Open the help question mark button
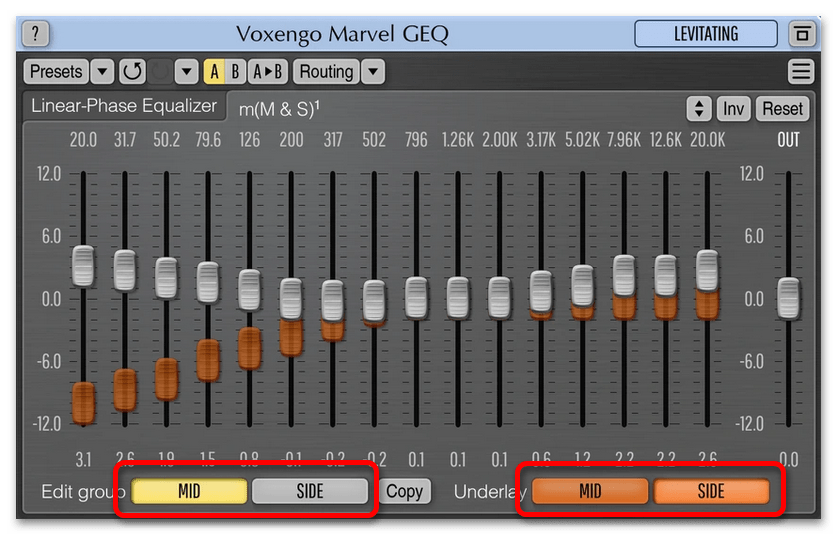Image resolution: width=837 pixels, height=535 pixels. 35,34
